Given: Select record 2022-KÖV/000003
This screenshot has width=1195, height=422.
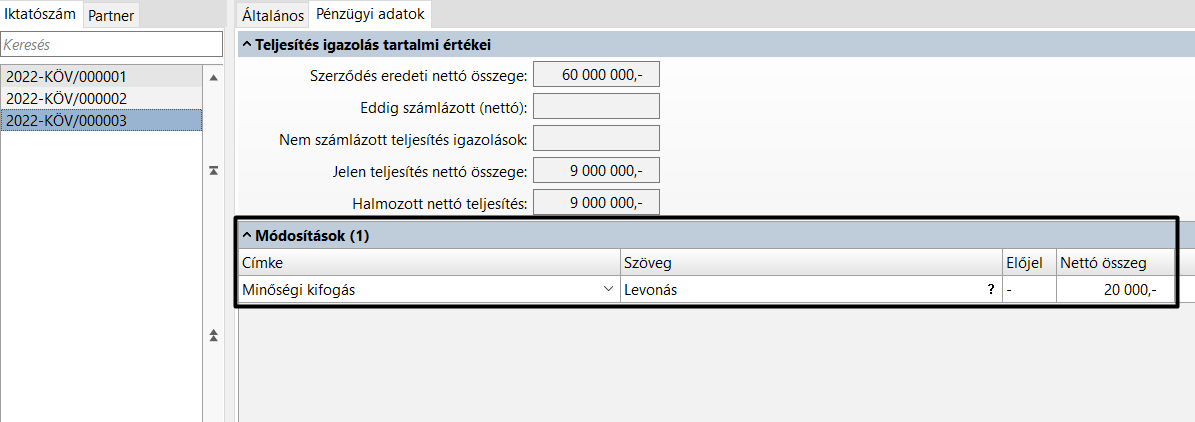Looking at the screenshot, I should (x=67, y=120).
